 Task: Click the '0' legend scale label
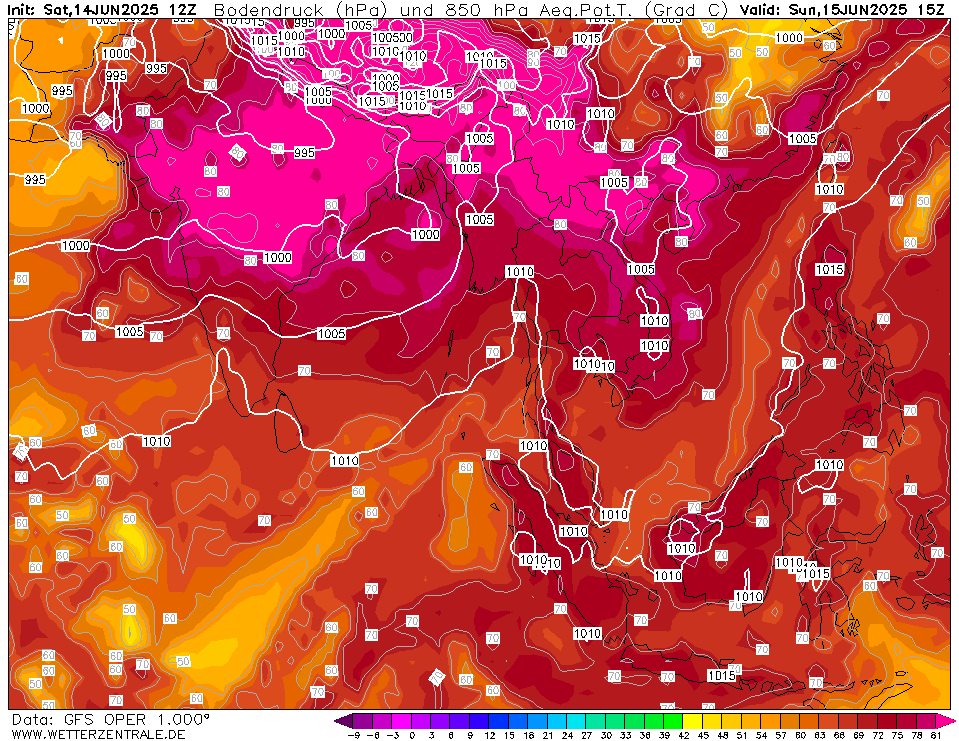(x=412, y=735)
